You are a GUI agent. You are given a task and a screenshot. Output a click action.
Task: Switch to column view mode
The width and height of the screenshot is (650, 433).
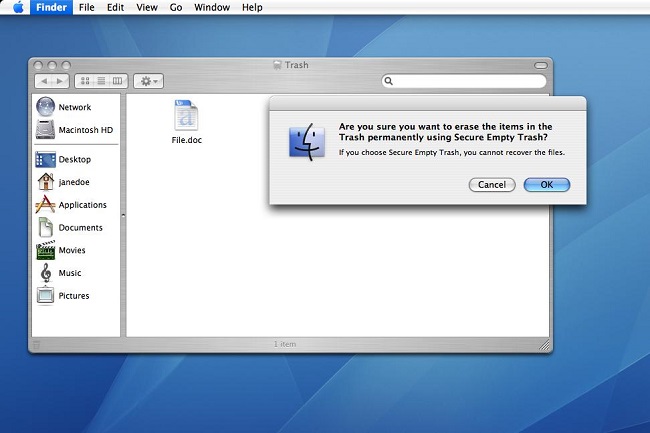[x=118, y=81]
